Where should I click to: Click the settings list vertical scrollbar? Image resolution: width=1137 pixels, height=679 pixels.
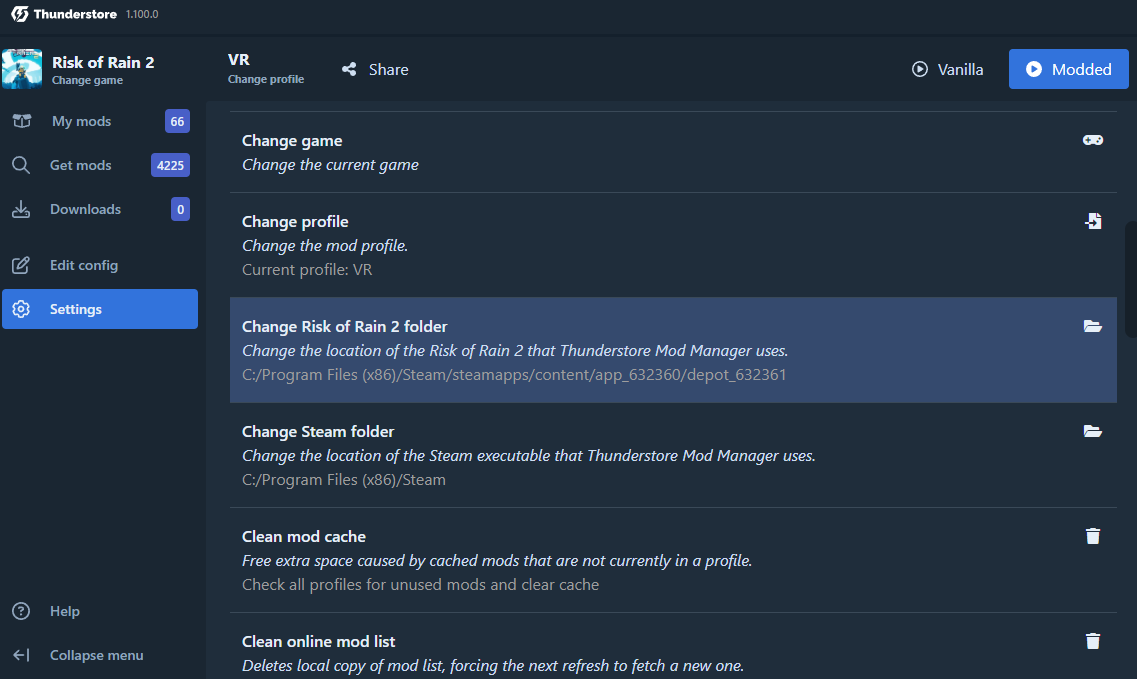1130,280
